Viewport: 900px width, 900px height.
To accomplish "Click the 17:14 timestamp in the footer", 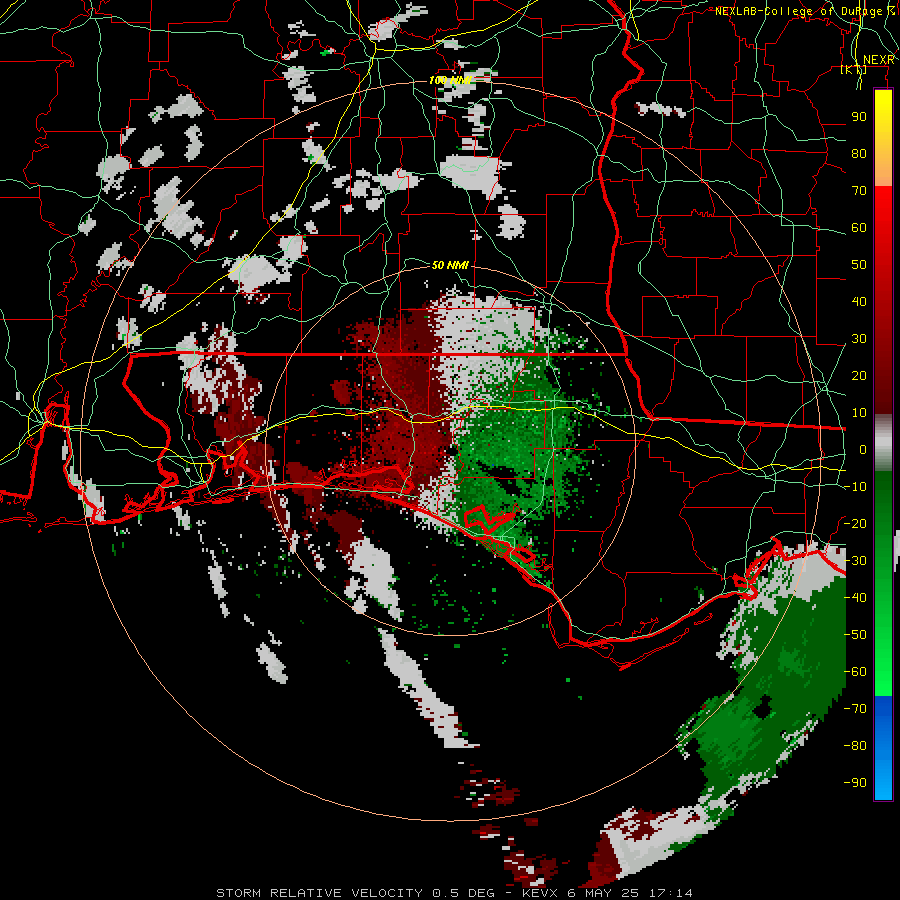I will click(x=671, y=893).
